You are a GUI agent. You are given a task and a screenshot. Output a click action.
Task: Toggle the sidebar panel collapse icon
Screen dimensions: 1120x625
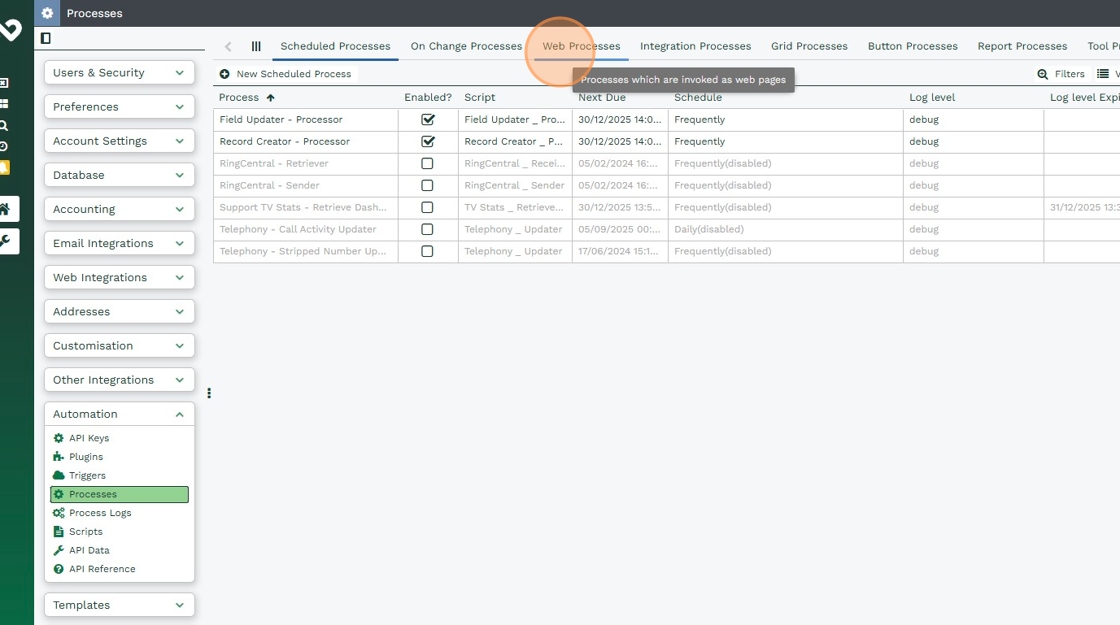tap(45, 38)
